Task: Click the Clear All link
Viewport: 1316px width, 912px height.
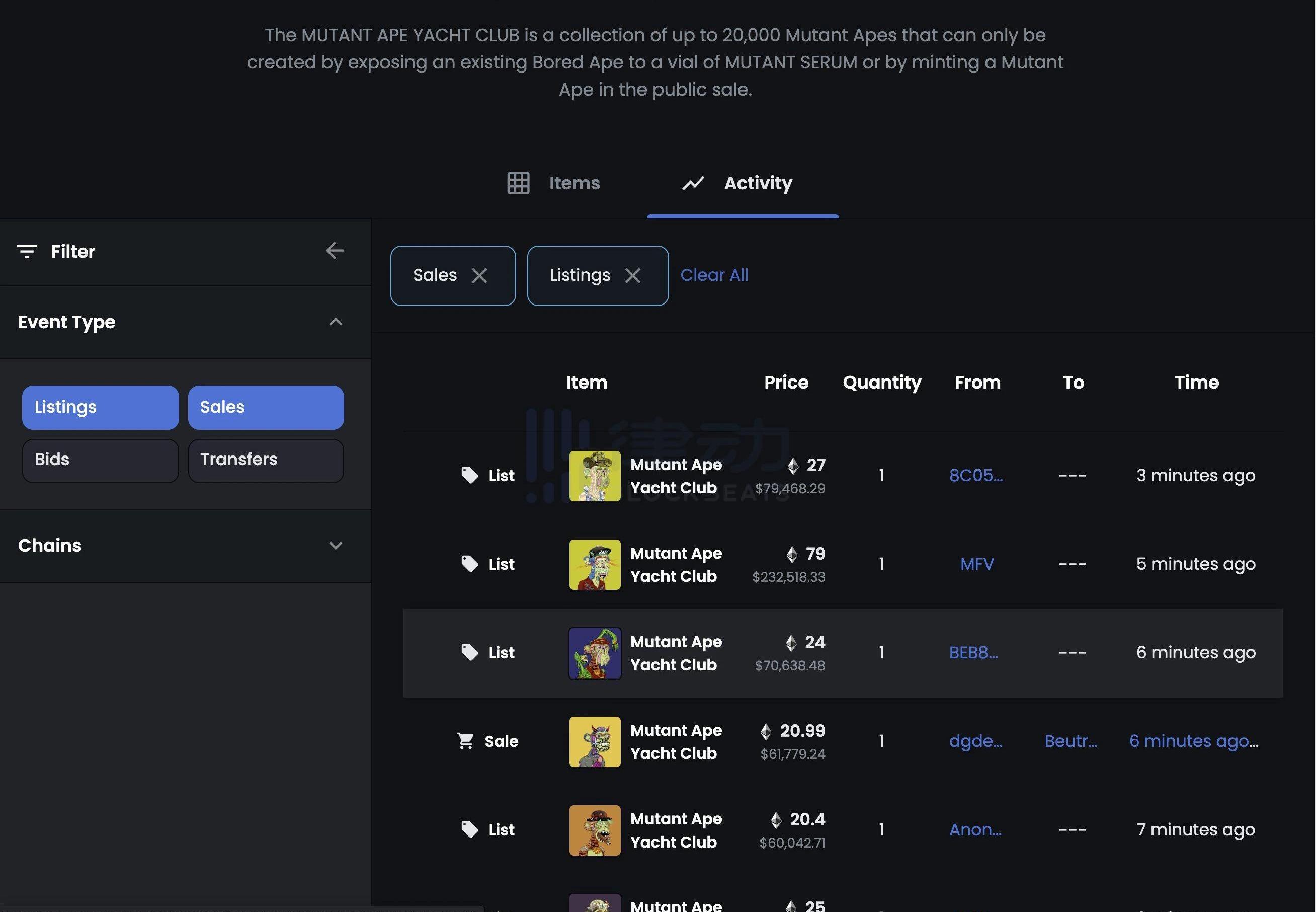Action: click(714, 275)
